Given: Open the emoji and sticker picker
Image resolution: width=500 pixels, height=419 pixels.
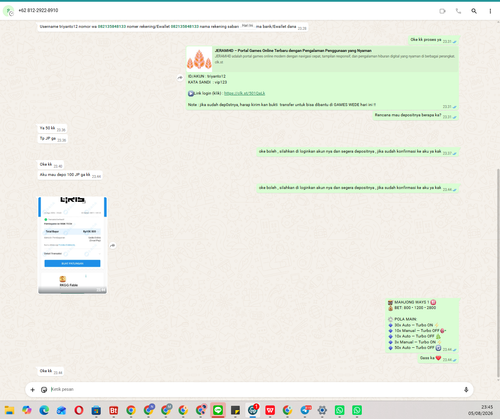Looking at the screenshot, I should click(x=44, y=389).
